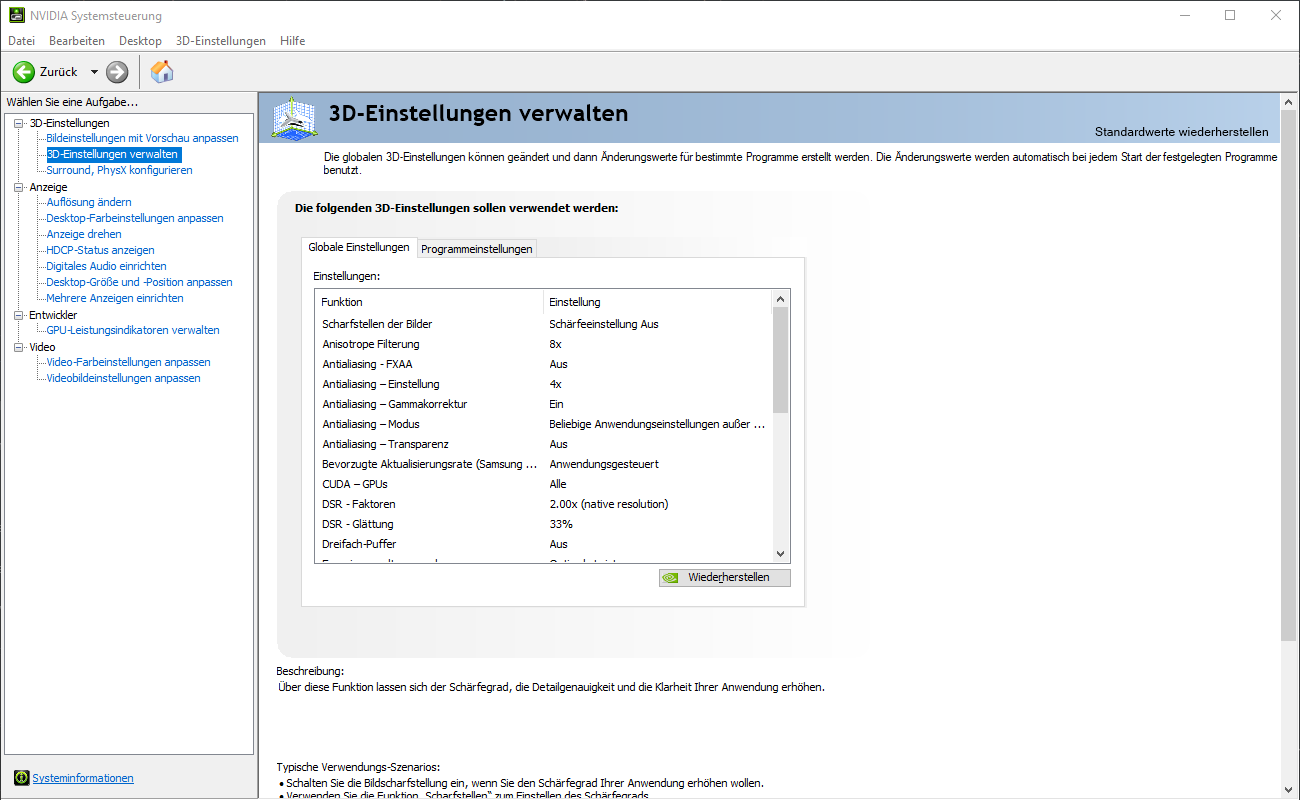Viewport: 1300px width, 800px height.
Task: Click the green Zurück back arrow icon
Action: click(x=24, y=72)
